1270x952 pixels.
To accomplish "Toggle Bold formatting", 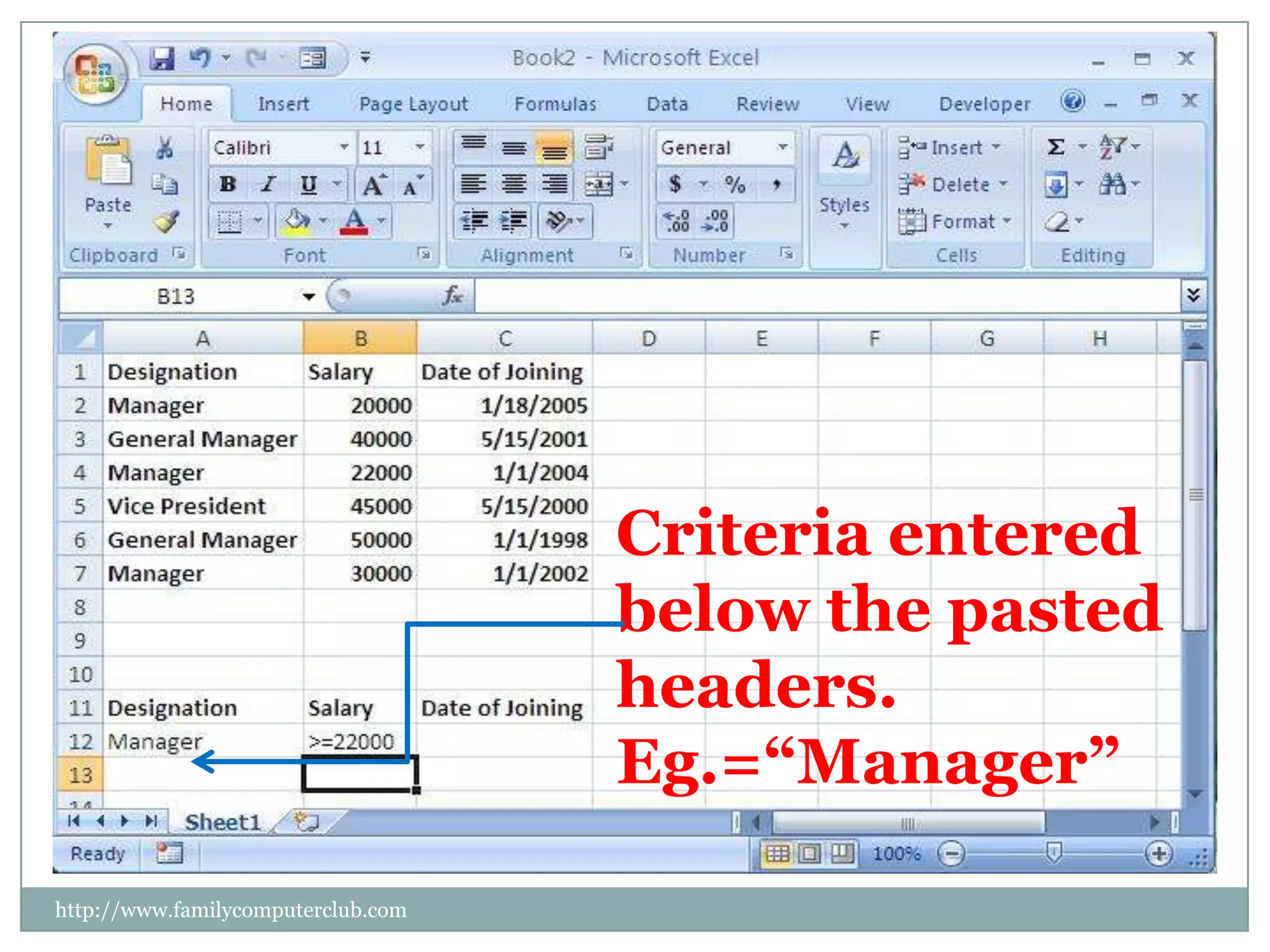I will click(228, 184).
